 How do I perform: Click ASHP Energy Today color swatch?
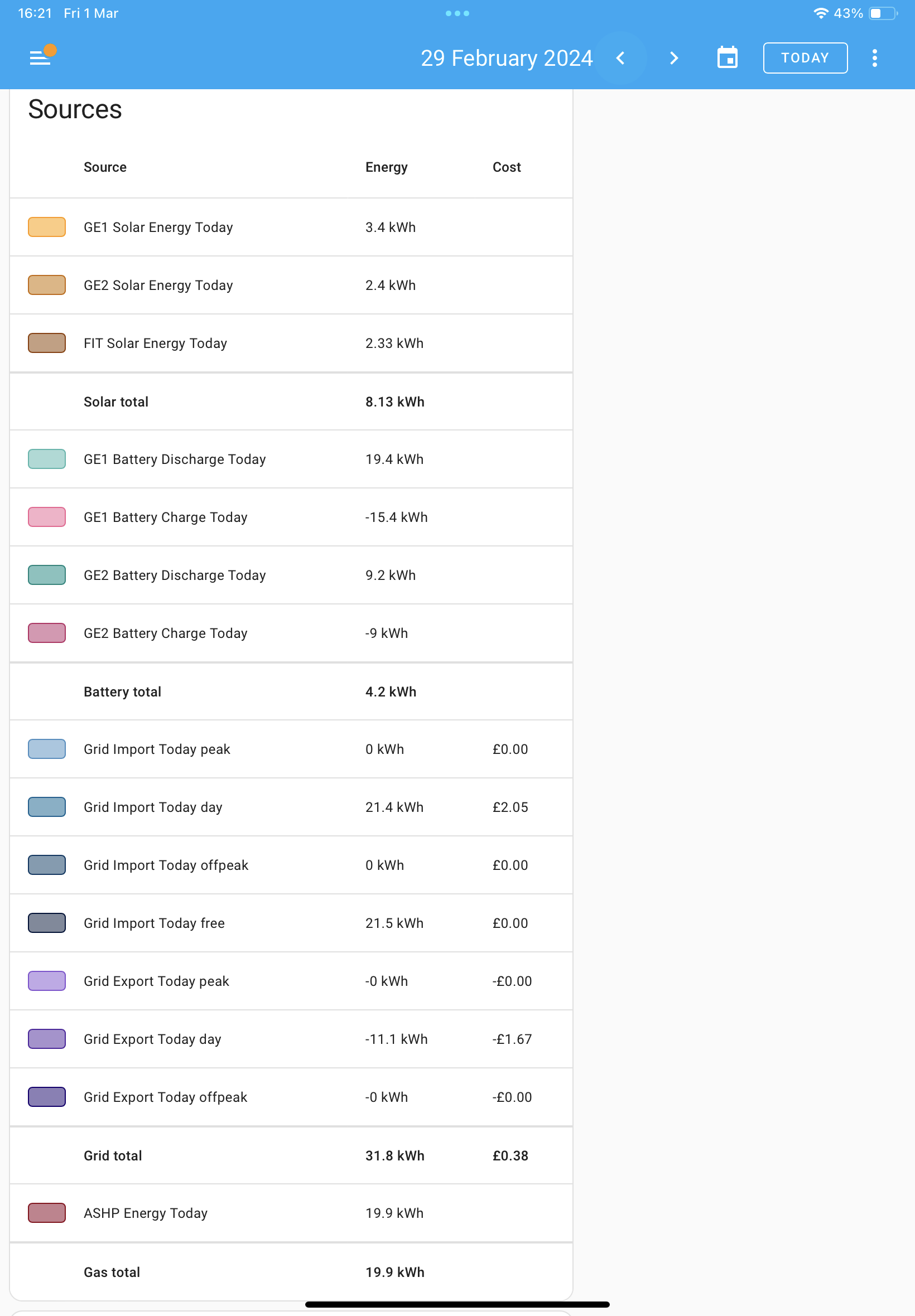47,1212
